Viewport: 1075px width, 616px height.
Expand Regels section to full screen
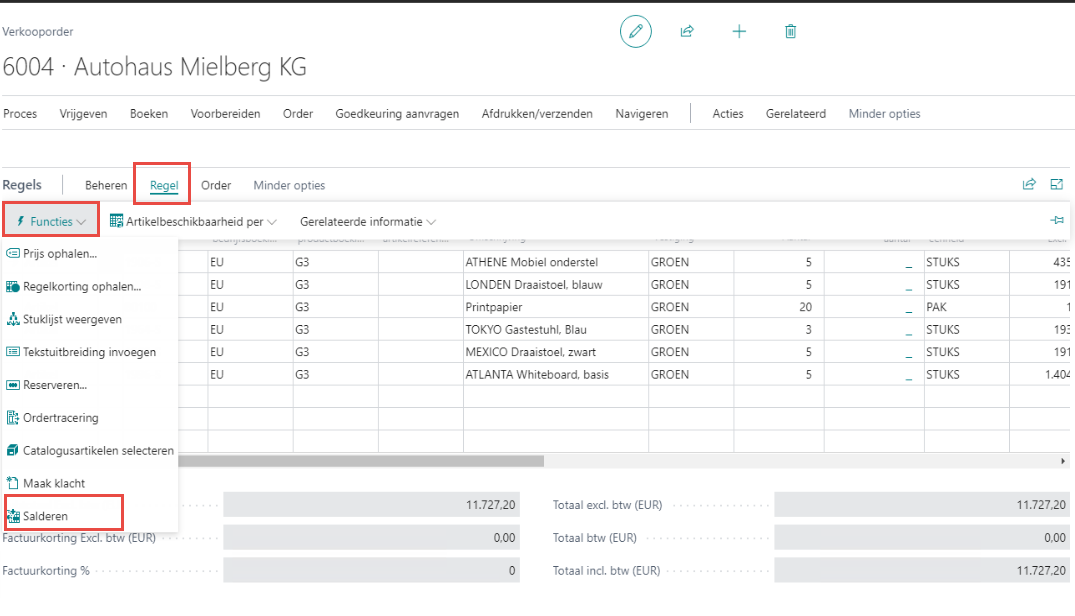point(1056,185)
